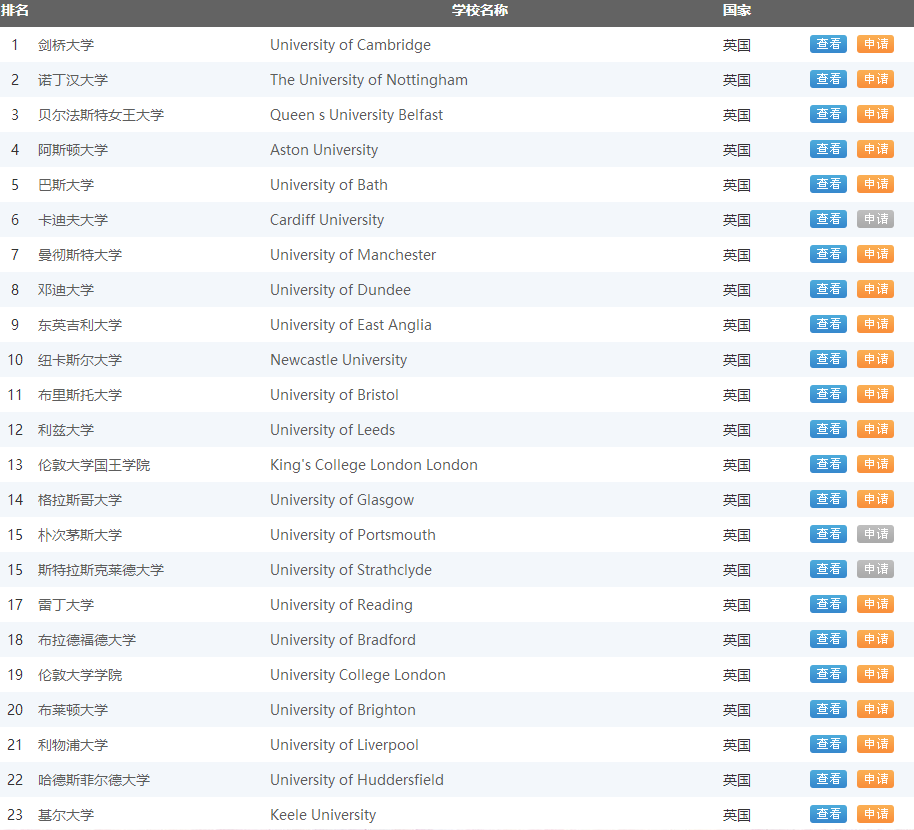
Task: Click 查看 for University of Liverpool
Action: [828, 744]
